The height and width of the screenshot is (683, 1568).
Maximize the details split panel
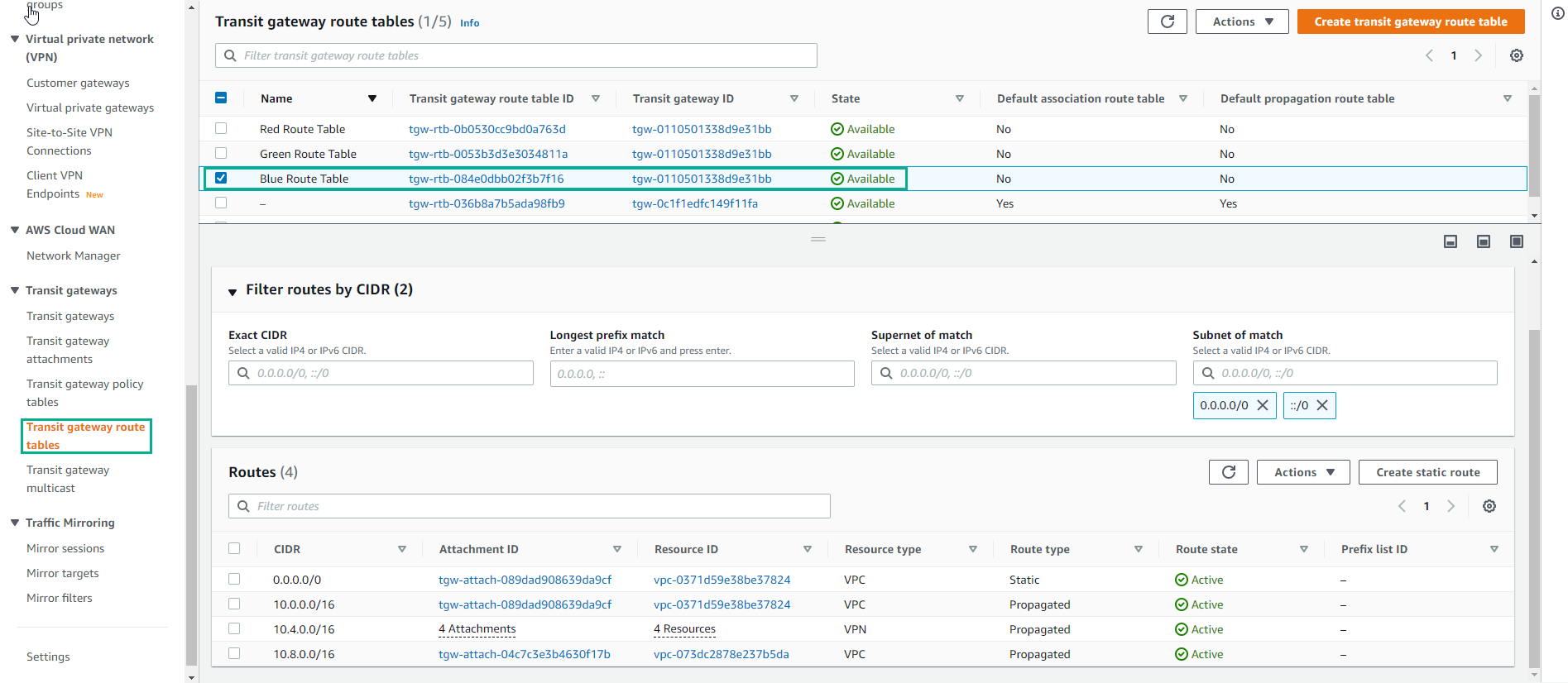(x=1517, y=241)
